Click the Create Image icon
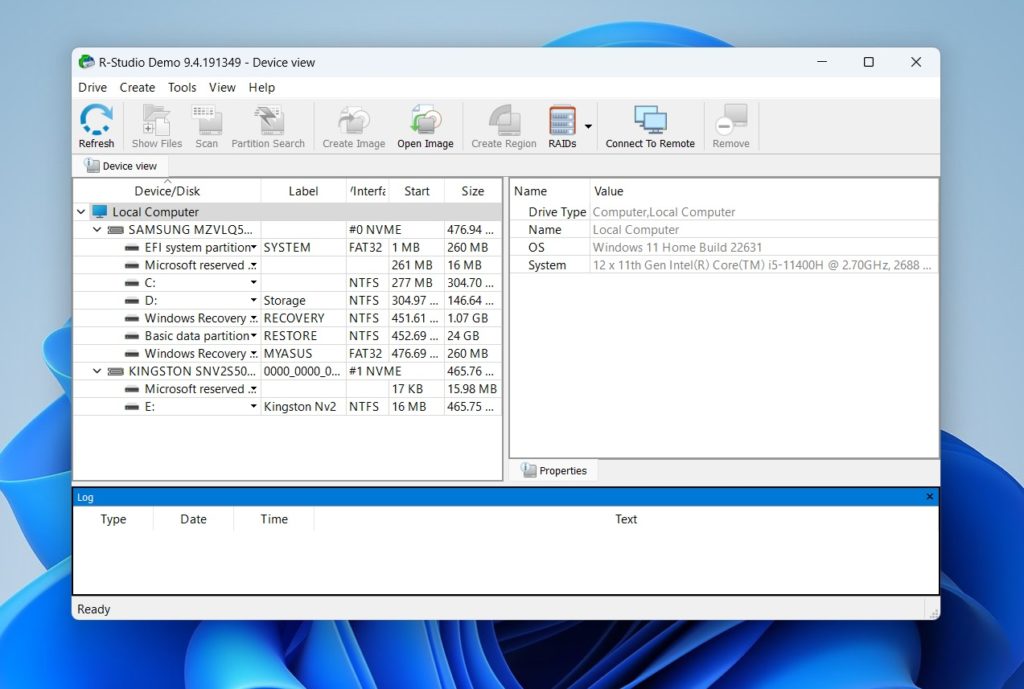This screenshot has width=1024, height=689. [353, 125]
